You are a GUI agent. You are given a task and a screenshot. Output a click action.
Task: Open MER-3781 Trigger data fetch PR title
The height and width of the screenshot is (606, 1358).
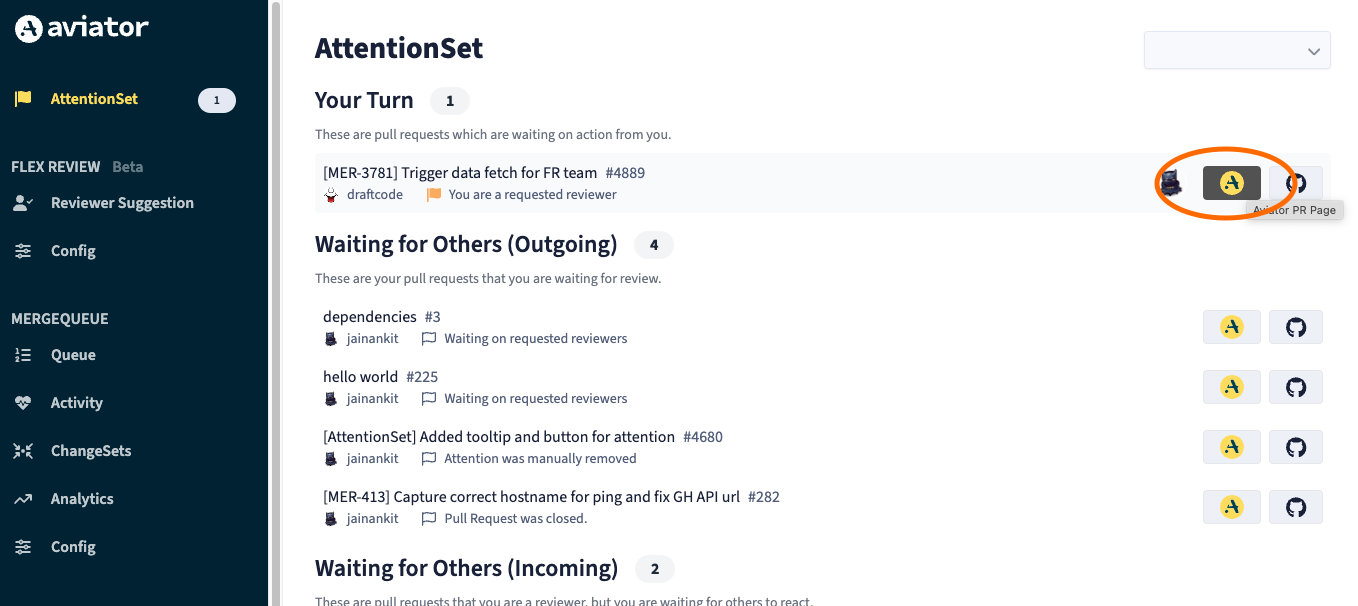tap(460, 173)
